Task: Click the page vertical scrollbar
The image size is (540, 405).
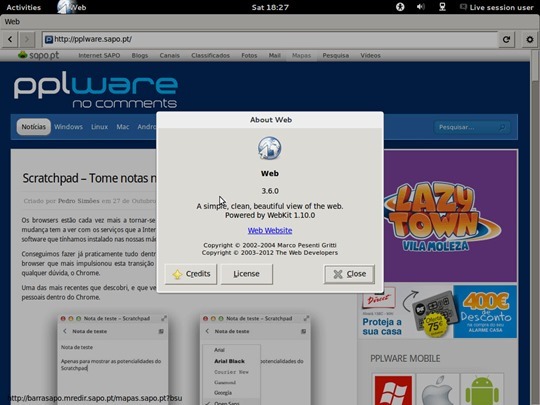Action: coord(535,227)
